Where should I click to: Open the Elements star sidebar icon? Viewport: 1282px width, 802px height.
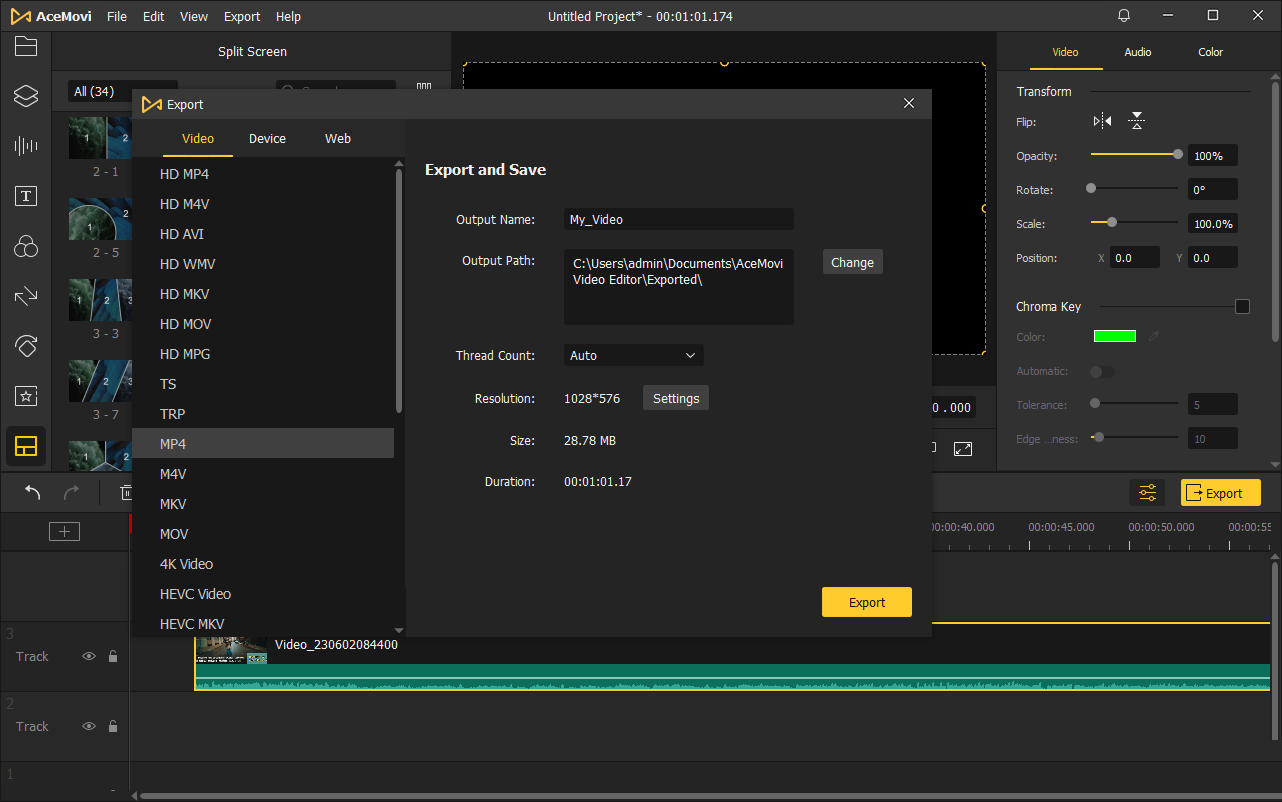pyautogui.click(x=26, y=396)
